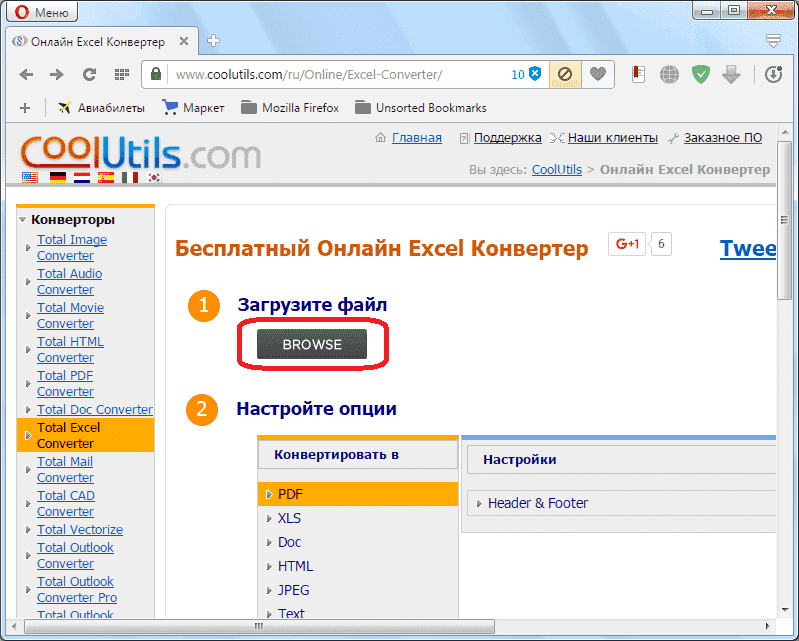Screen dimensions: 799x641
Task: Go forward with the forward arrow
Action: click(57, 75)
